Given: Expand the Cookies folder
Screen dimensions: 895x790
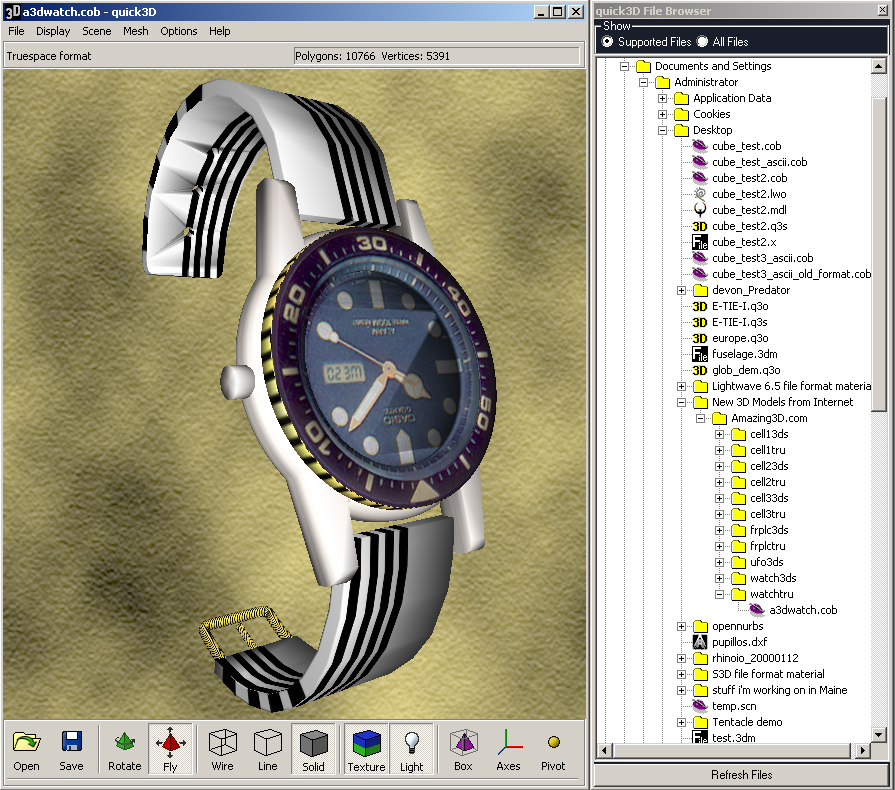Looking at the screenshot, I should [662, 114].
